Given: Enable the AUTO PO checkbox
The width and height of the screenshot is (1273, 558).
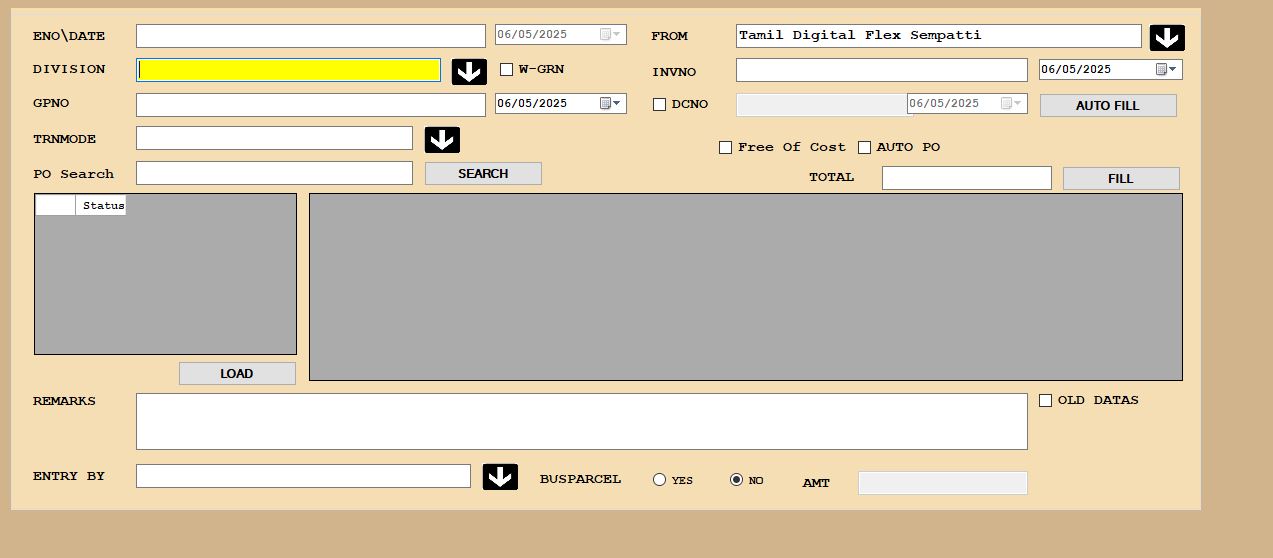Looking at the screenshot, I should tap(864, 148).
